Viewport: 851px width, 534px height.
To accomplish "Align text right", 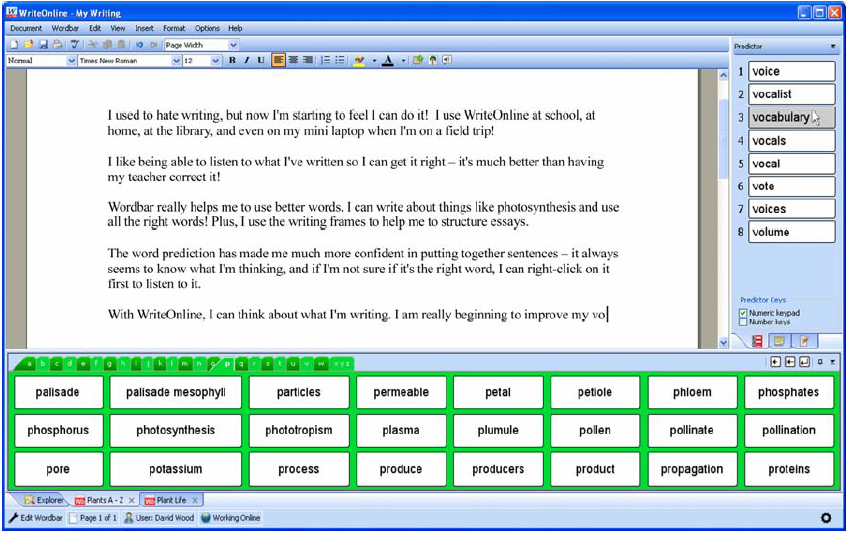I will pos(308,60).
